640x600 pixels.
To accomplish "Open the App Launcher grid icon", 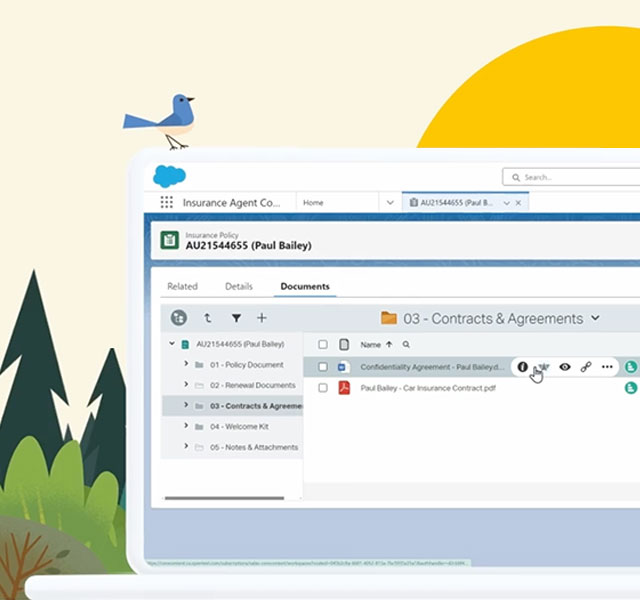I will tap(166, 202).
